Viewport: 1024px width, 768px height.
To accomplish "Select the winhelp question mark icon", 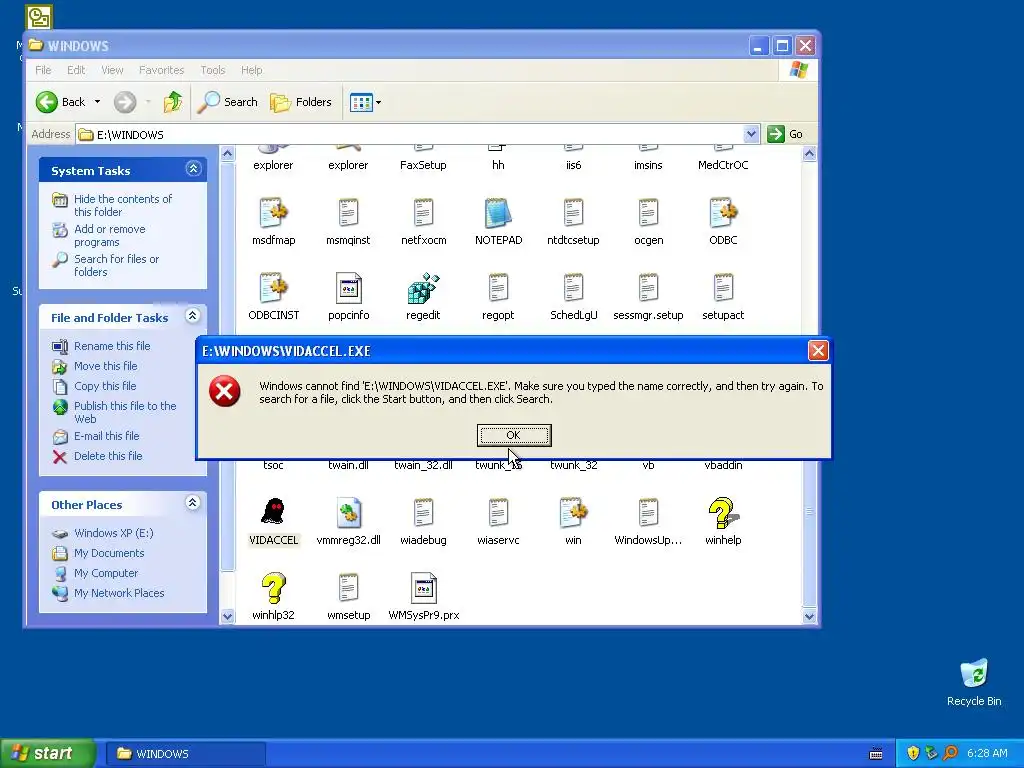I will (x=723, y=513).
